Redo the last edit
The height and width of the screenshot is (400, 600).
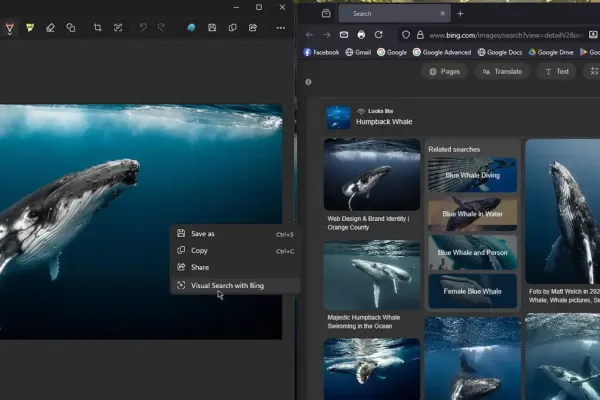[x=161, y=28]
